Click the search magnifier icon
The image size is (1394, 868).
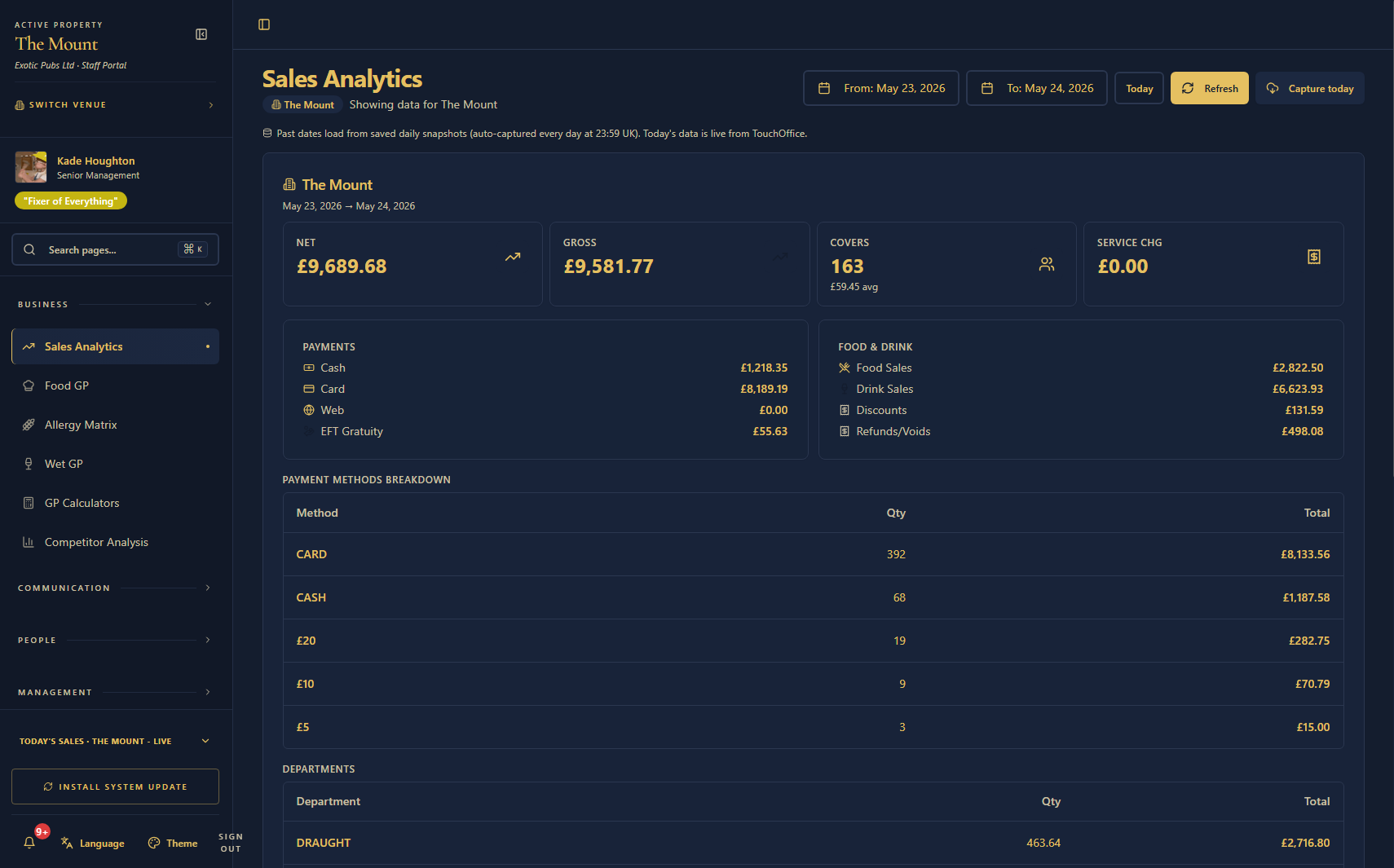[29, 249]
